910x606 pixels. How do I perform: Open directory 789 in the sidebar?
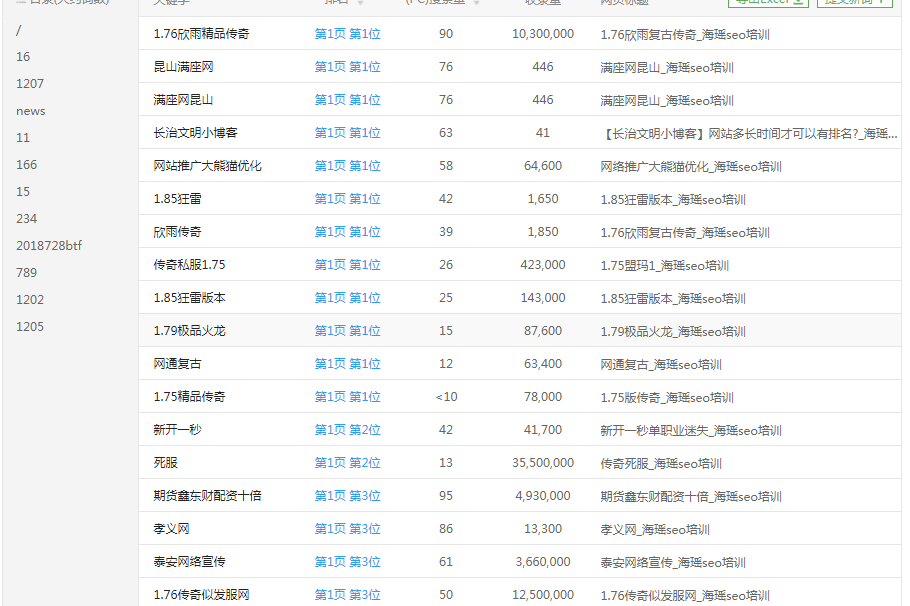pos(27,273)
